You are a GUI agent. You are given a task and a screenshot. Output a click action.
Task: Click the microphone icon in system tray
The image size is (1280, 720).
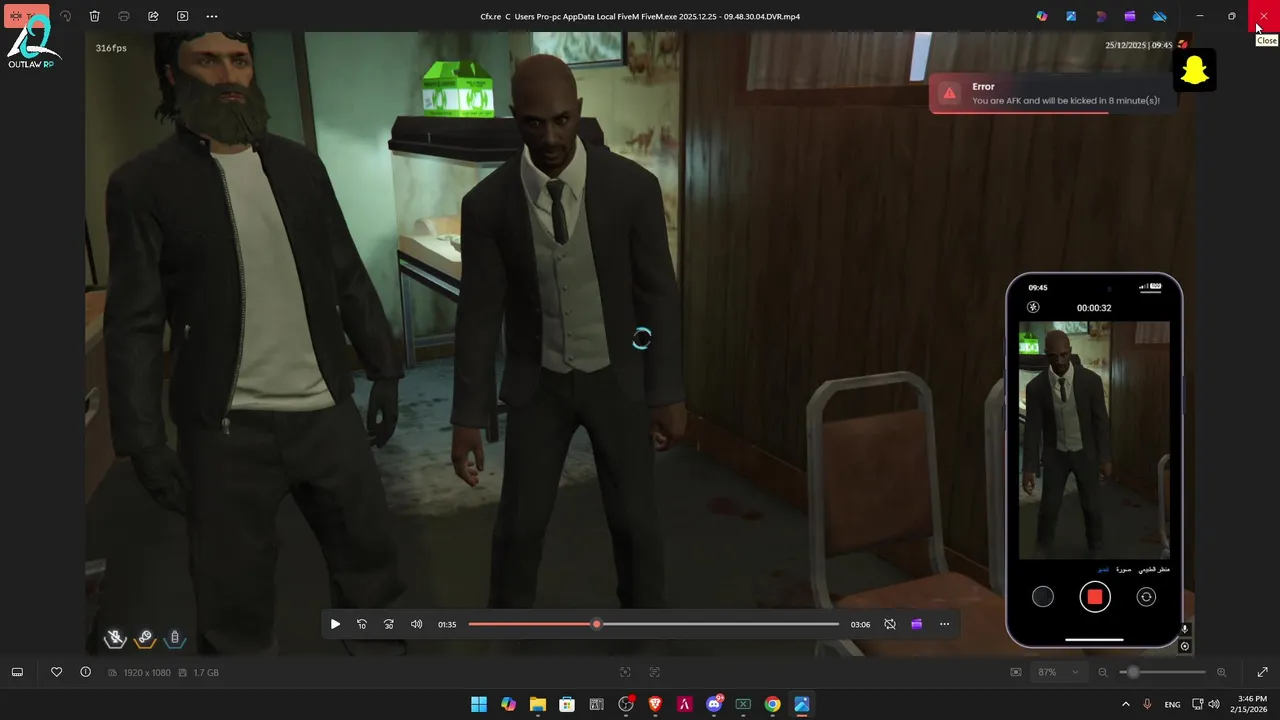tap(1147, 704)
